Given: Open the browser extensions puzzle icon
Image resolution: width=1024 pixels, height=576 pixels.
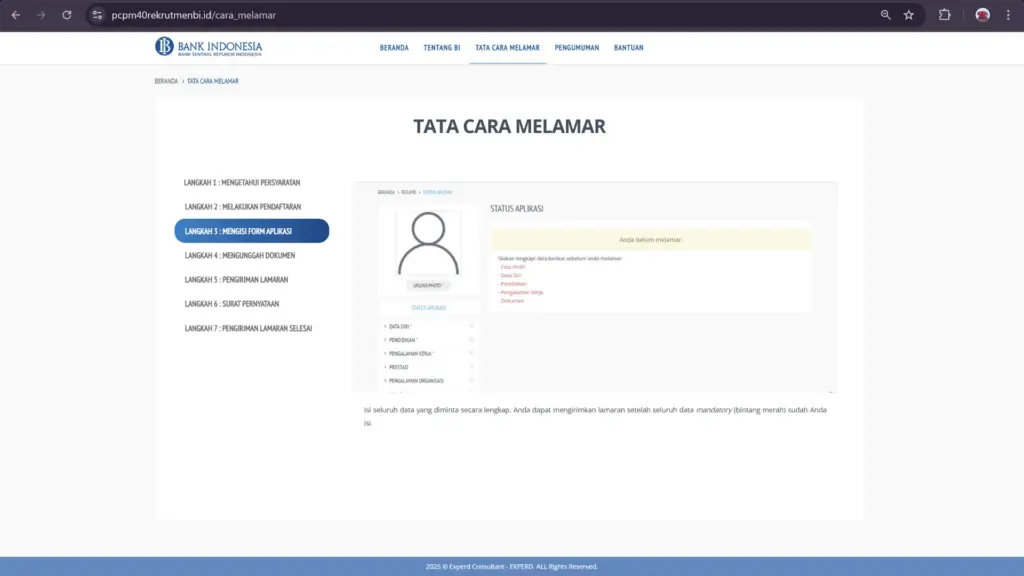Looking at the screenshot, I should (x=944, y=15).
